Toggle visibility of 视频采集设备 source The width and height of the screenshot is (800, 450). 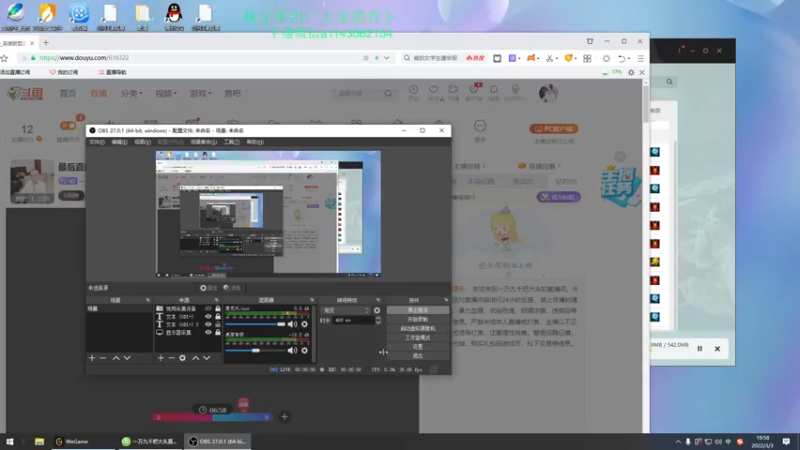coord(208,309)
